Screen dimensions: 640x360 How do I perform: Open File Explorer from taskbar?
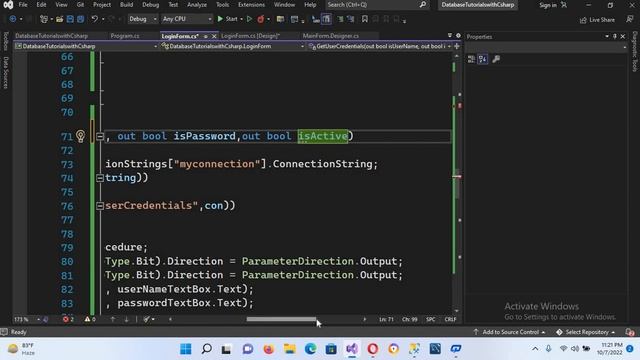click(289, 349)
